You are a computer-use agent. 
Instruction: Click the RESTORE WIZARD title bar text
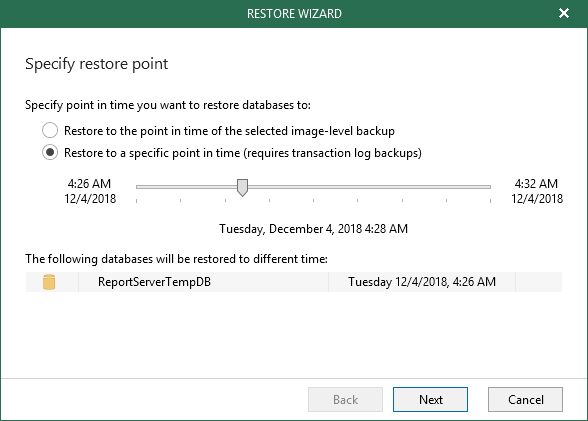click(x=294, y=14)
